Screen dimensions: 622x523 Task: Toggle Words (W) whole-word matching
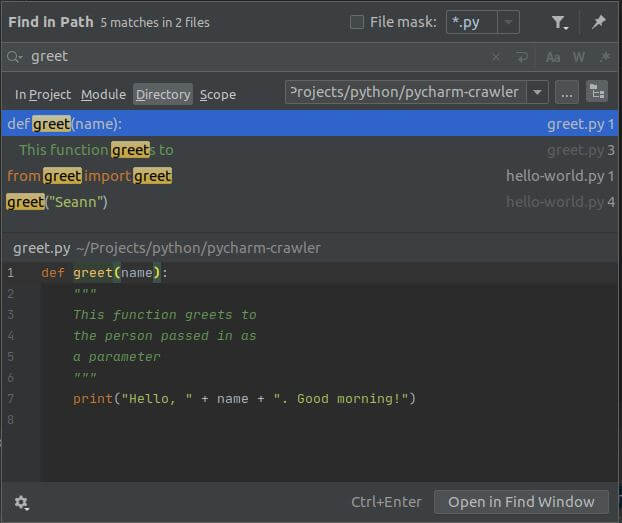578,57
